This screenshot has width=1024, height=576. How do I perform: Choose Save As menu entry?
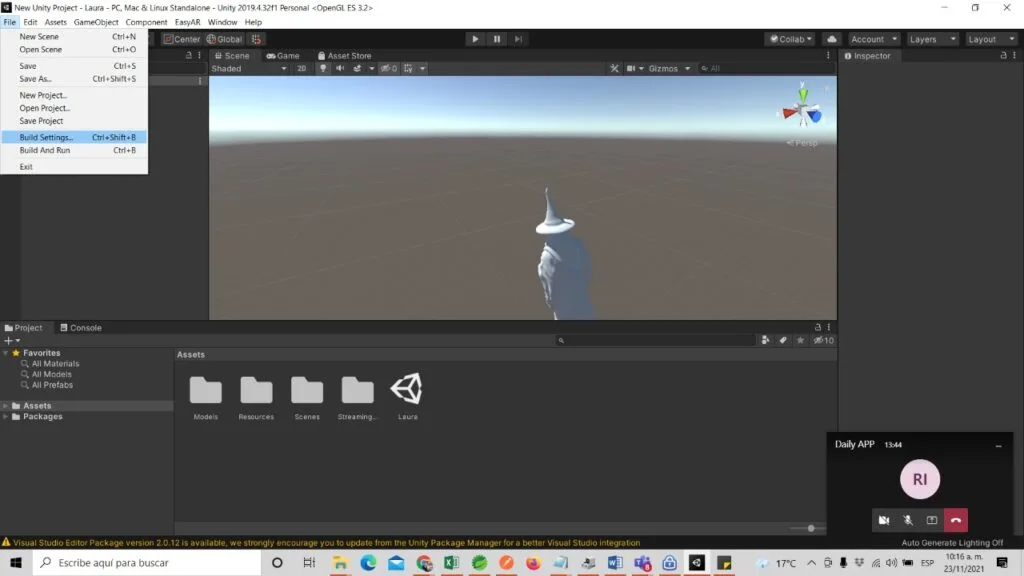click(74, 78)
